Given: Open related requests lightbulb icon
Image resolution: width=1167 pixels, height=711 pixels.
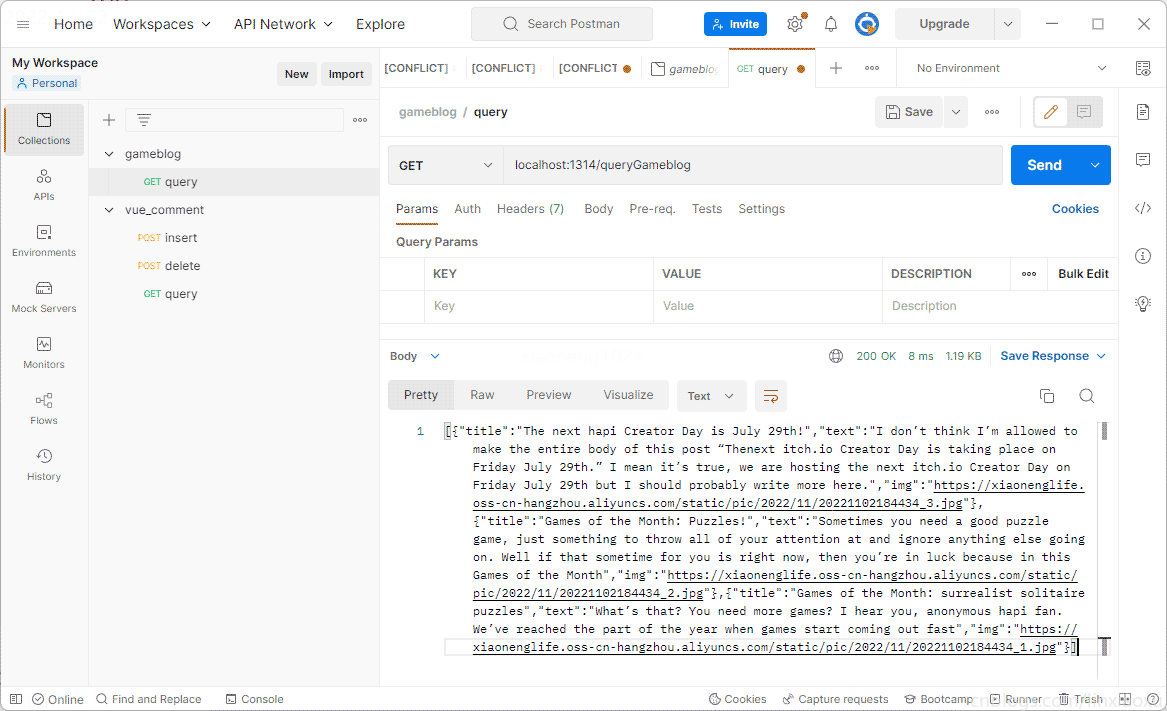Looking at the screenshot, I should pyautogui.click(x=1143, y=304).
